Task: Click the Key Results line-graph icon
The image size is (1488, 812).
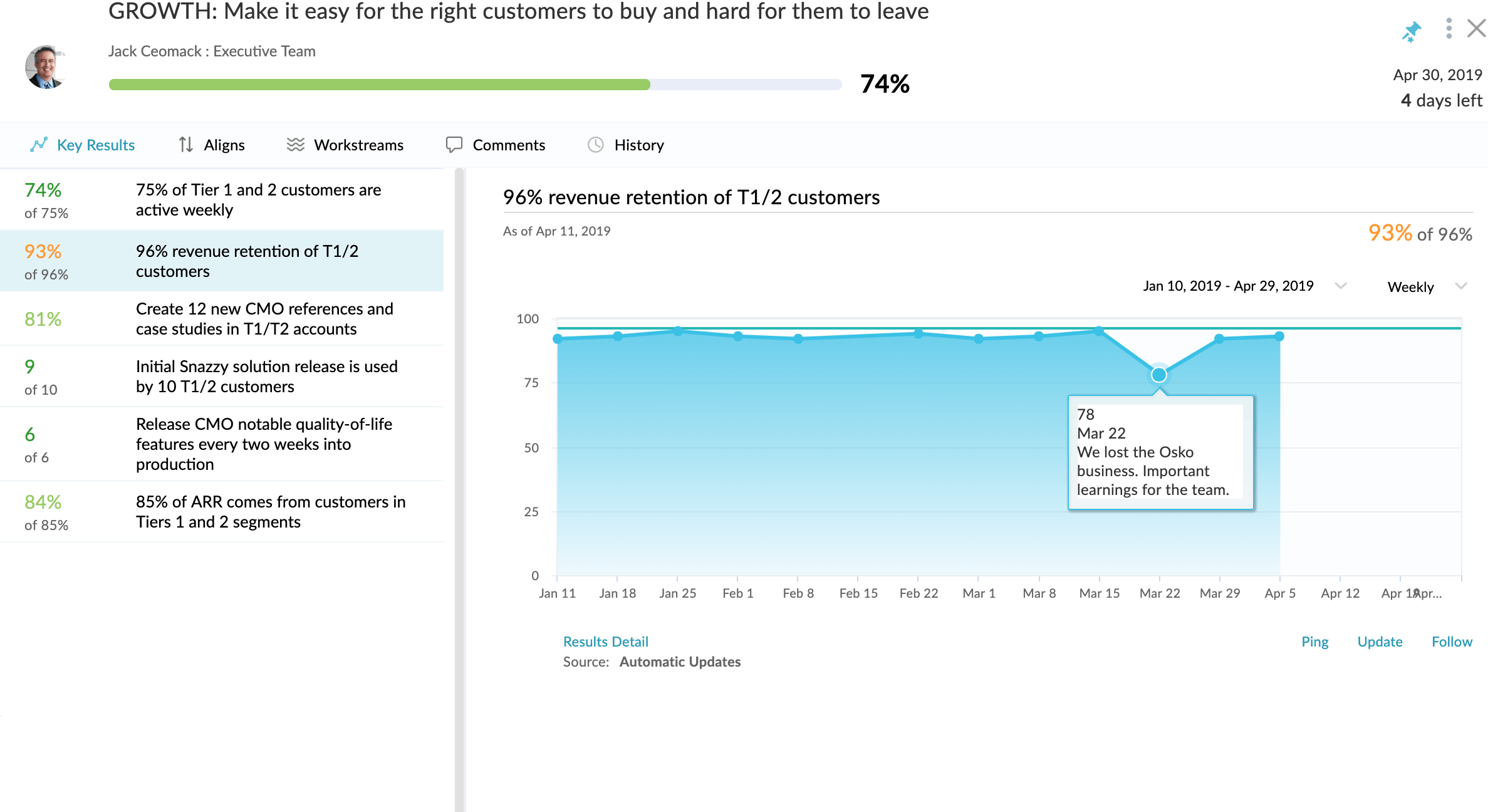Action: [x=38, y=145]
